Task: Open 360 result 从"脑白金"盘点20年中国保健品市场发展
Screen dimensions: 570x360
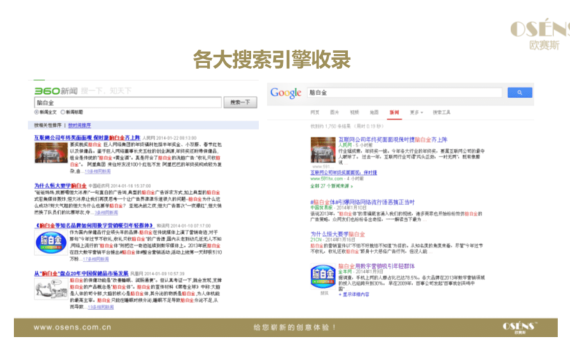Action: tap(81, 273)
